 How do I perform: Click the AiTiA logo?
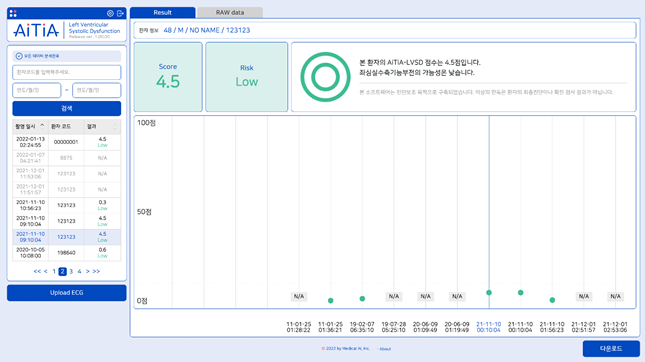[36, 30]
